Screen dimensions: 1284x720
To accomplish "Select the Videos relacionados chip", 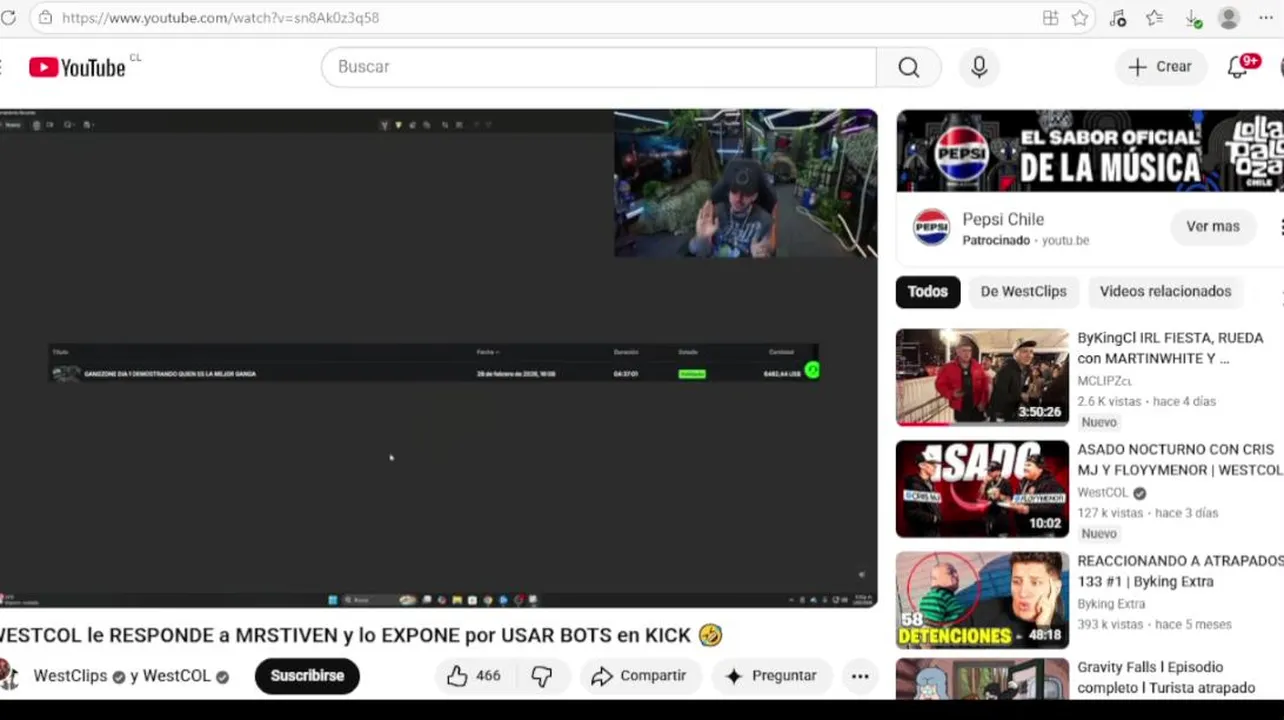I will 1165,292.
